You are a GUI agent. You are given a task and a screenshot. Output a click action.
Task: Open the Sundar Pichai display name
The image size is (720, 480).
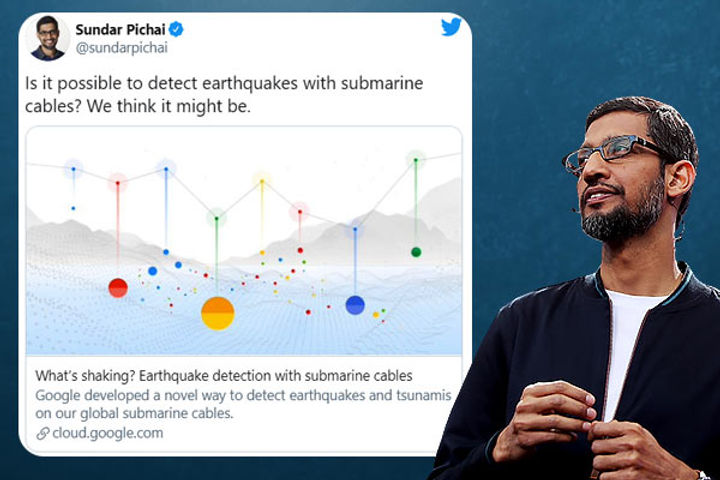120,29
